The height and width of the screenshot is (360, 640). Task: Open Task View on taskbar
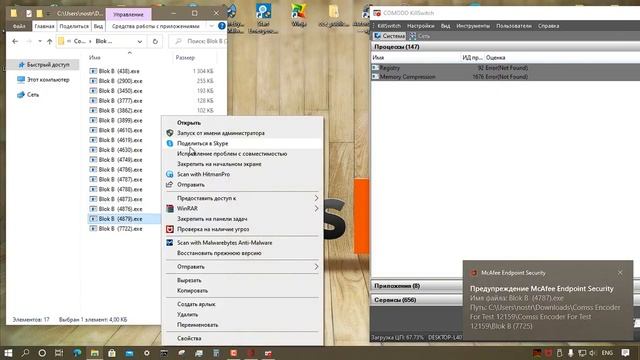point(59,353)
